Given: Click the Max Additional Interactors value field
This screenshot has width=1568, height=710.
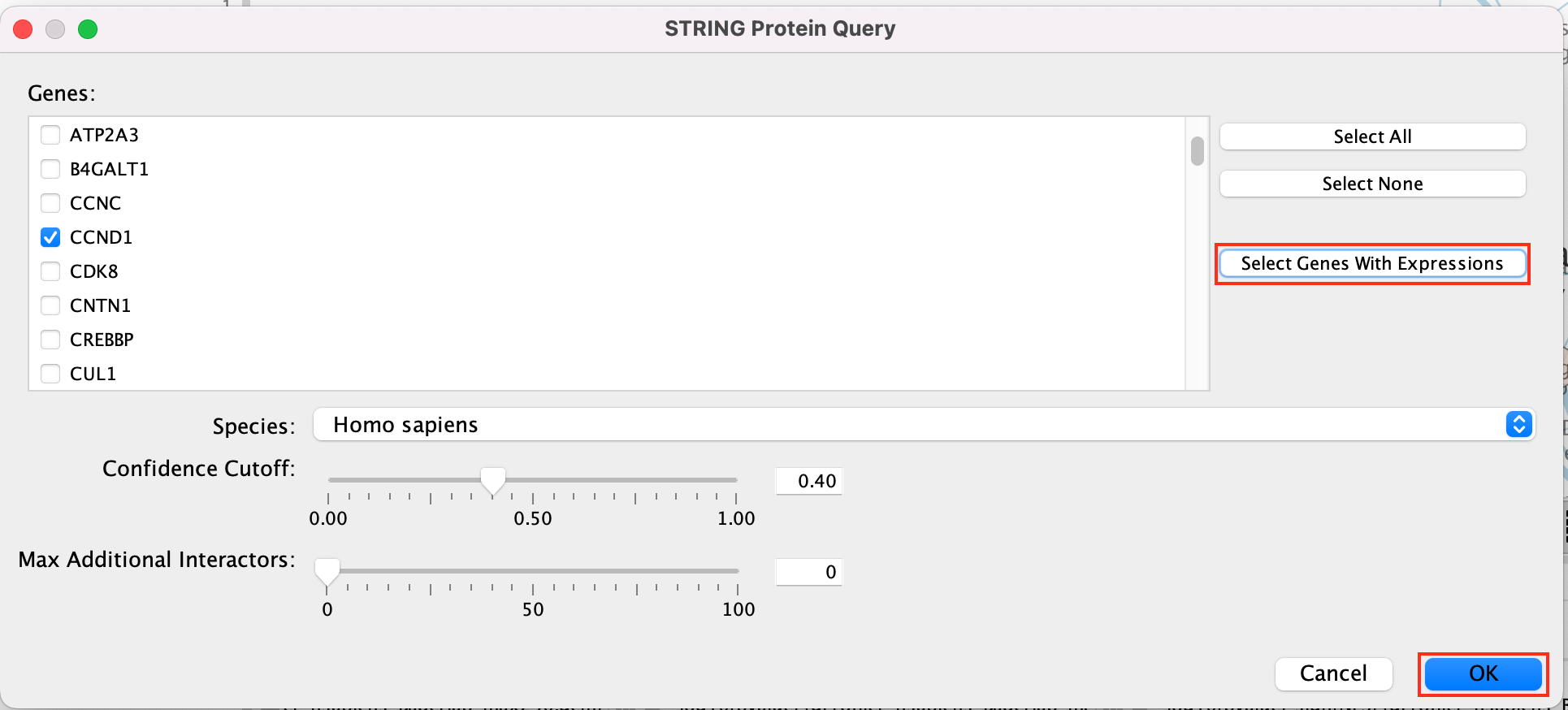Looking at the screenshot, I should [x=809, y=572].
